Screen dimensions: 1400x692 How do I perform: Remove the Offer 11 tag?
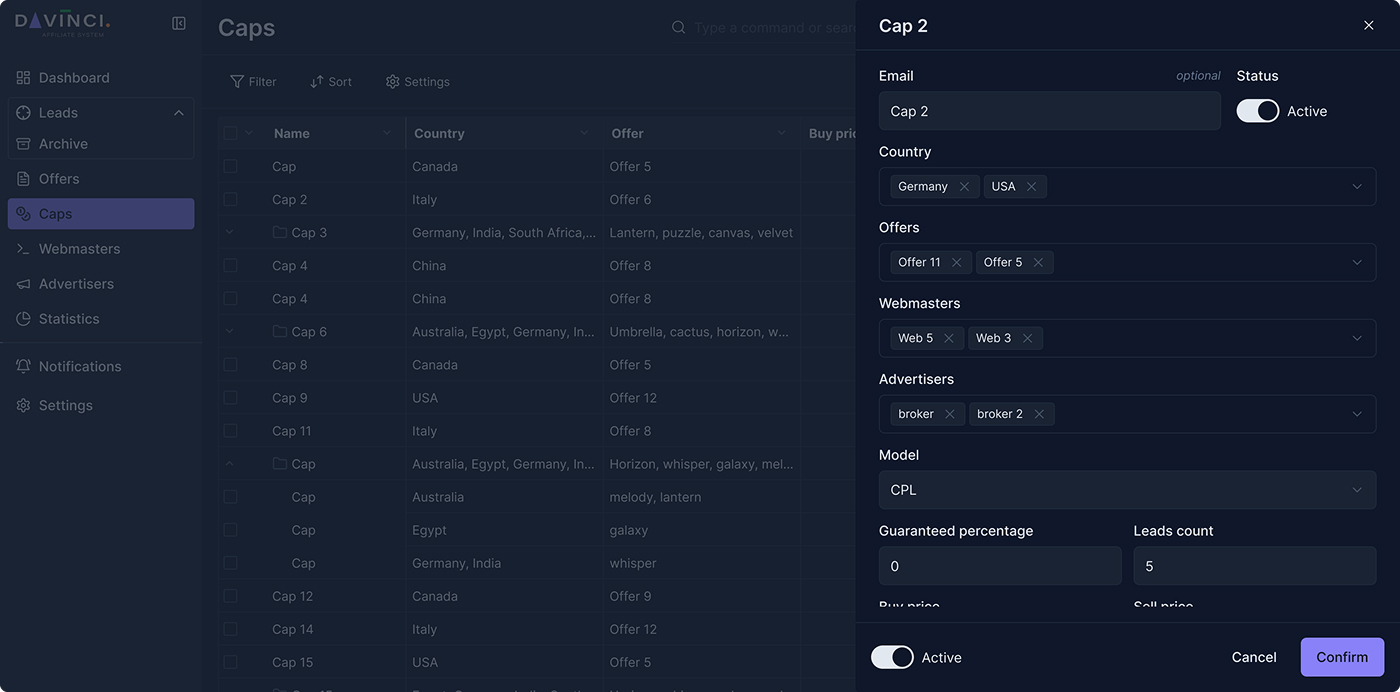pyautogui.click(x=956, y=263)
